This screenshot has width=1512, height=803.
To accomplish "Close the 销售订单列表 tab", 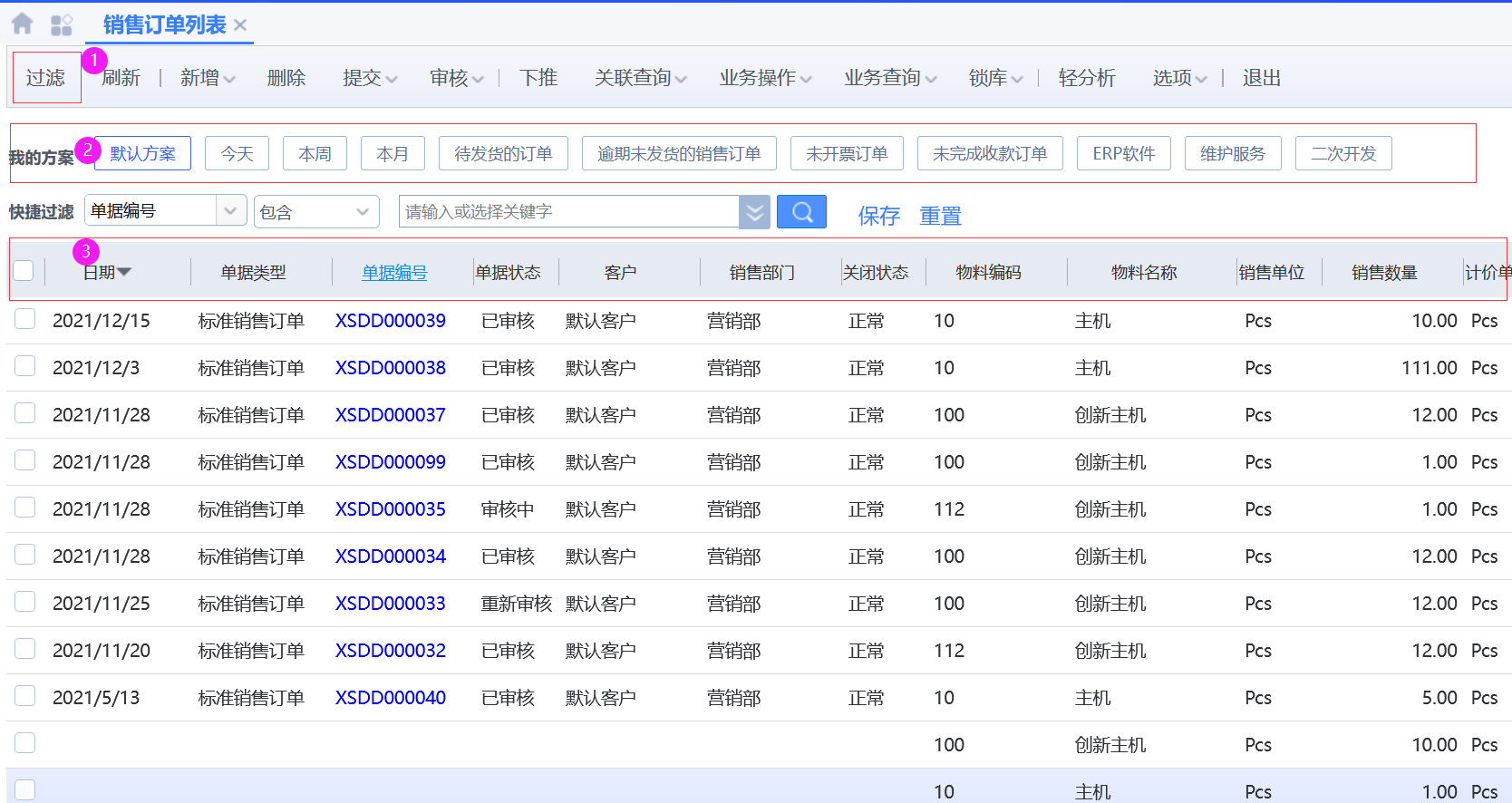I will pos(240,25).
